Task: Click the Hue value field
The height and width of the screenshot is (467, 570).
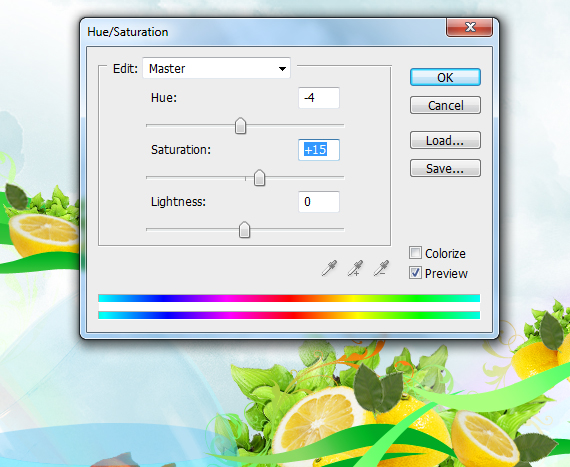Action: (319, 98)
